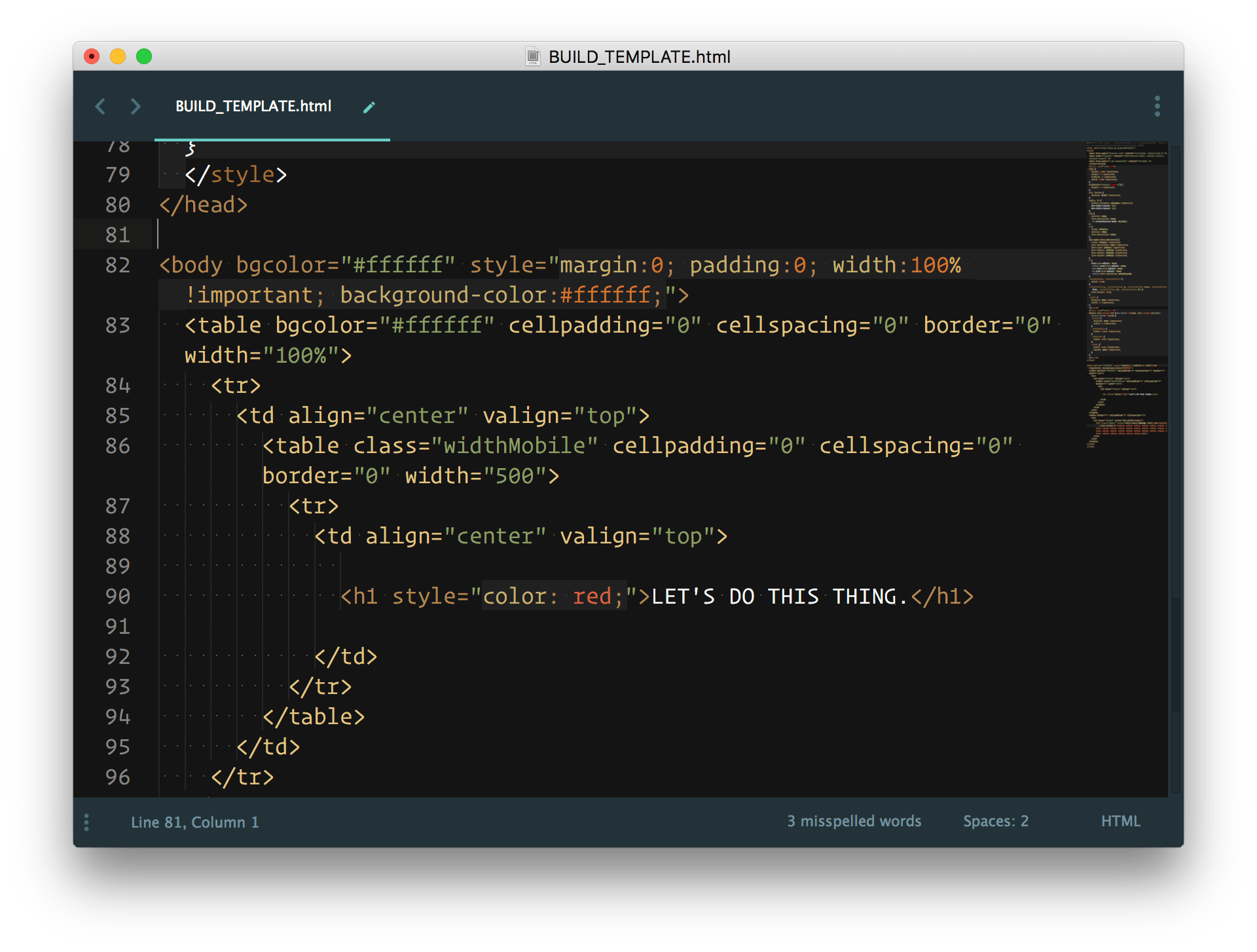Go forward with the right arrow icon
Image resolution: width=1257 pixels, height=952 pixels.
(x=136, y=106)
